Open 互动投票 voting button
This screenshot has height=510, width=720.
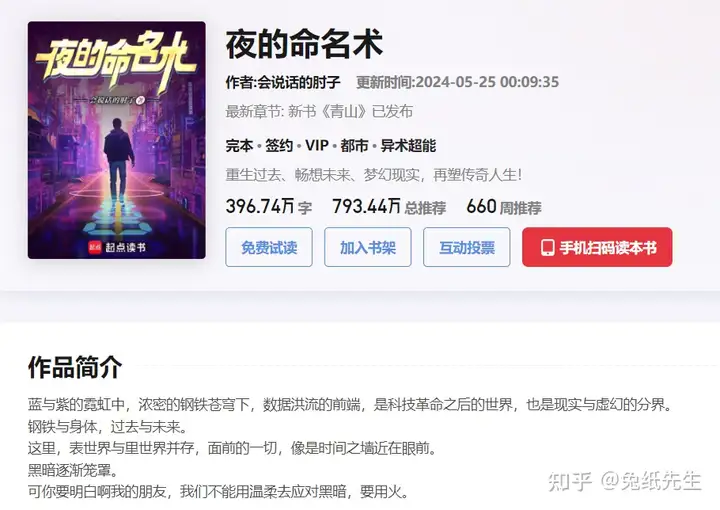[x=467, y=247]
